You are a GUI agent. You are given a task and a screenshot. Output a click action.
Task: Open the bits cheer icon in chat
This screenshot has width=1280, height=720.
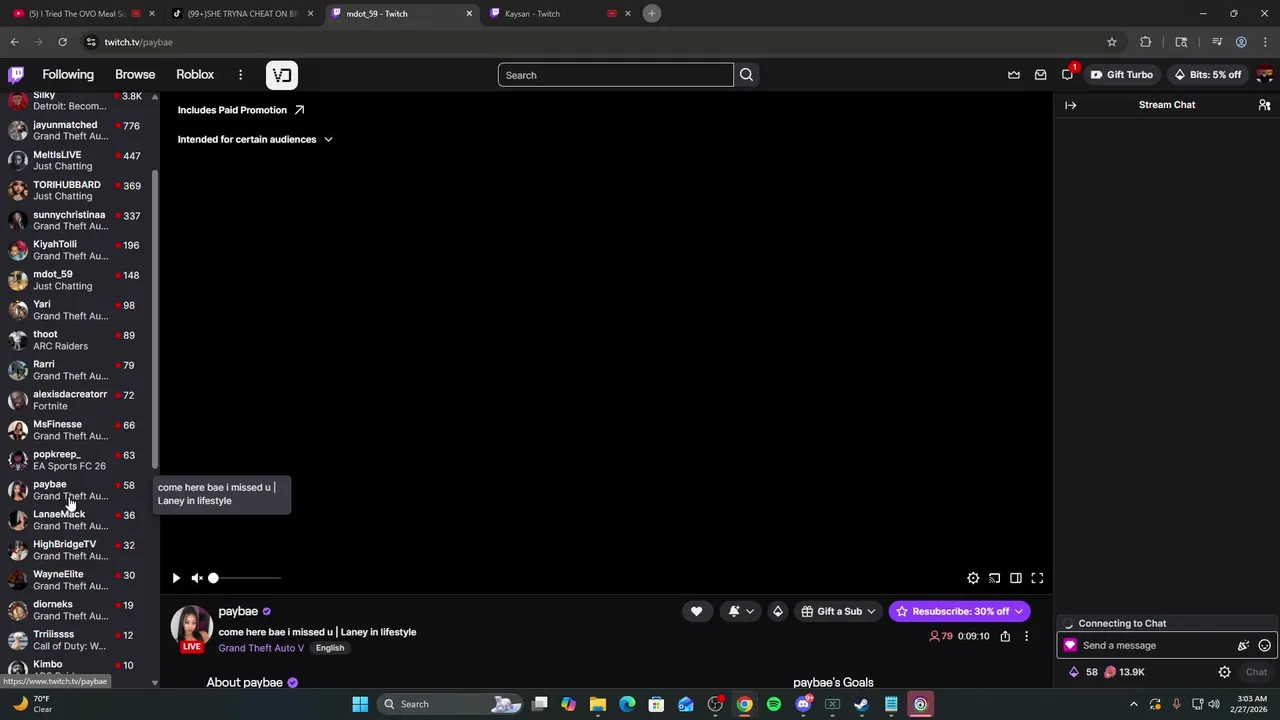[x=1243, y=646]
